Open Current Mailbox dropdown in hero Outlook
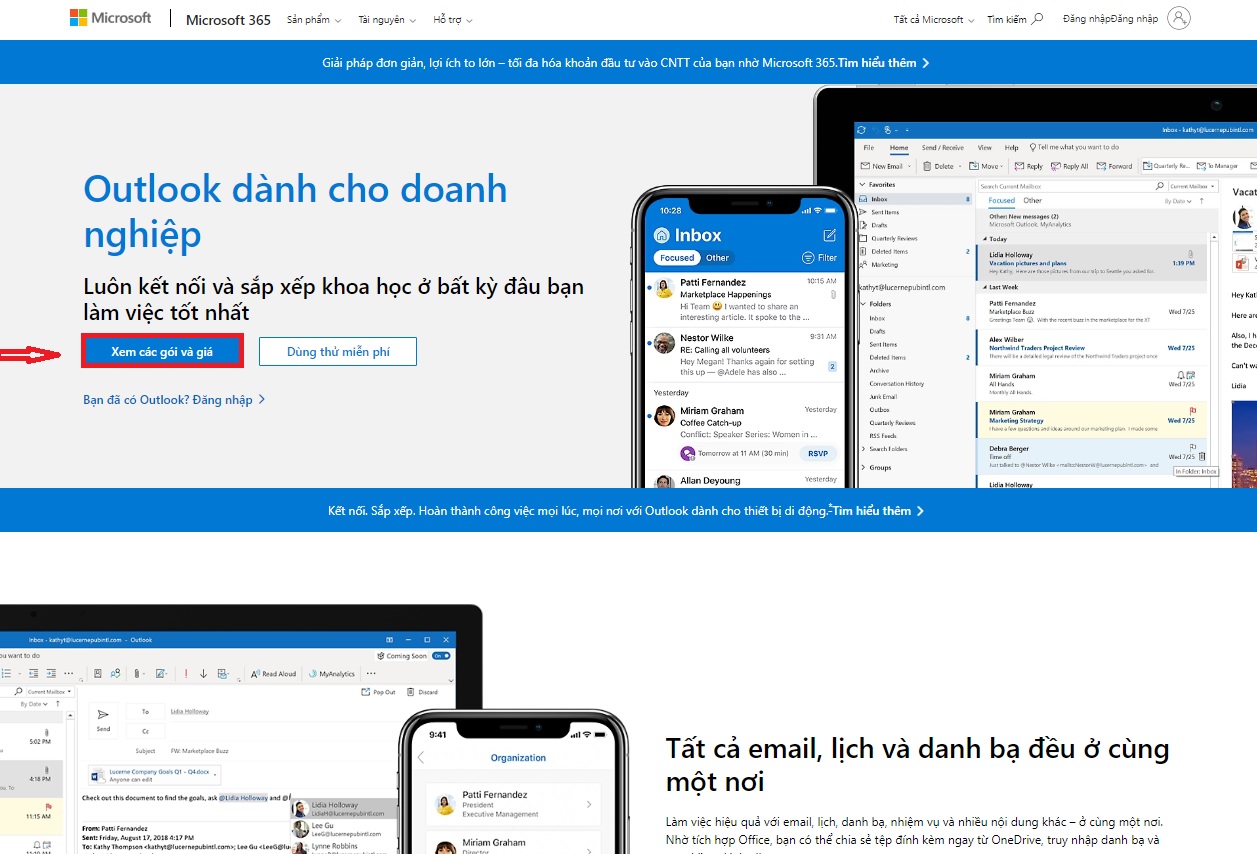The height and width of the screenshot is (854, 1257). (x=1193, y=186)
